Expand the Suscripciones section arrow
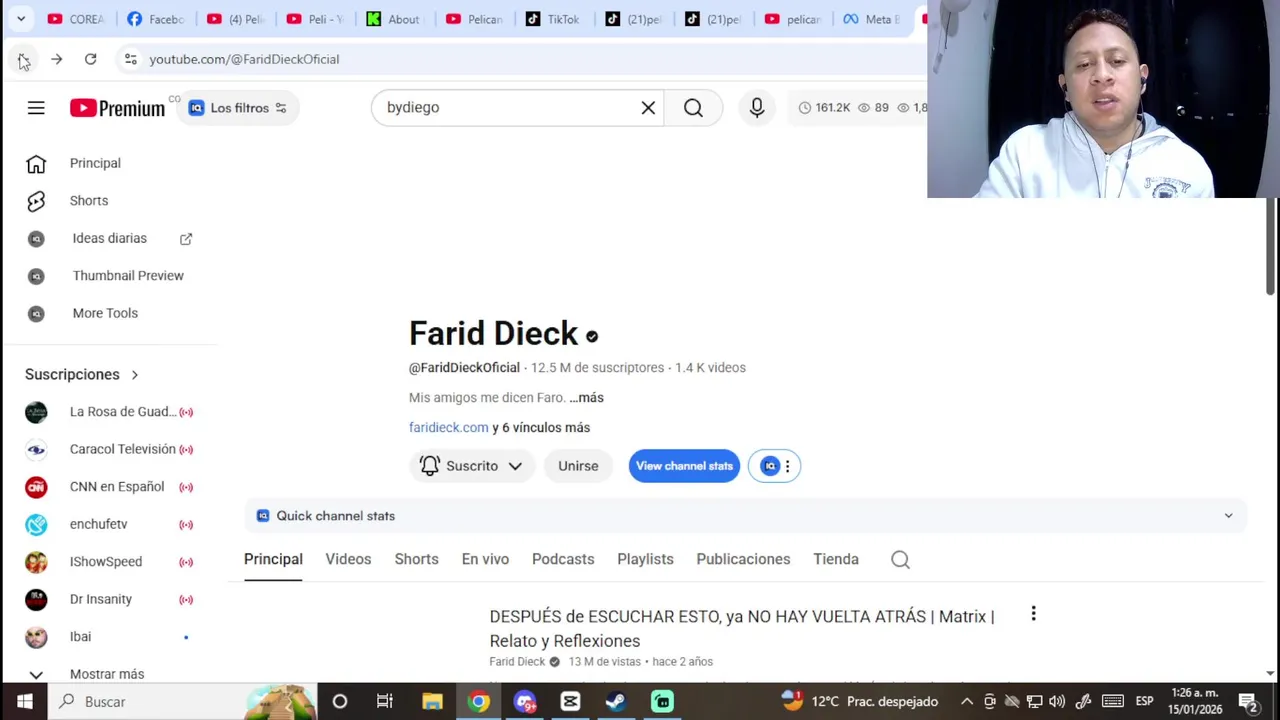Image resolution: width=1280 pixels, height=720 pixels. pyautogui.click(x=134, y=375)
